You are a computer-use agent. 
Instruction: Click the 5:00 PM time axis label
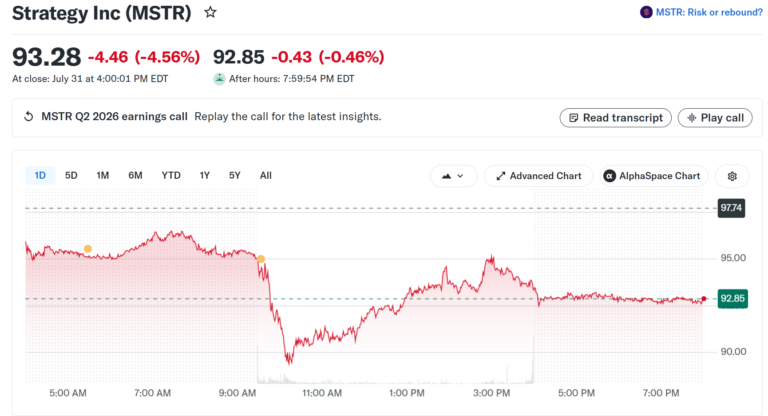(576, 393)
